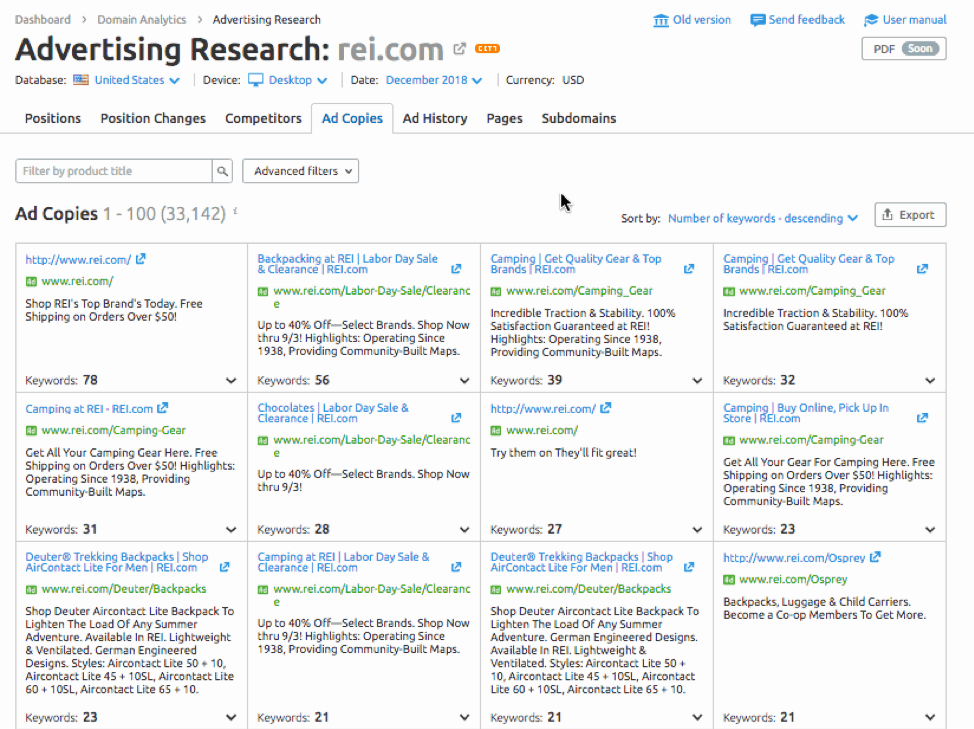This screenshot has height=729, width=974.
Task: Switch to the Position Changes tab
Action: 153,119
